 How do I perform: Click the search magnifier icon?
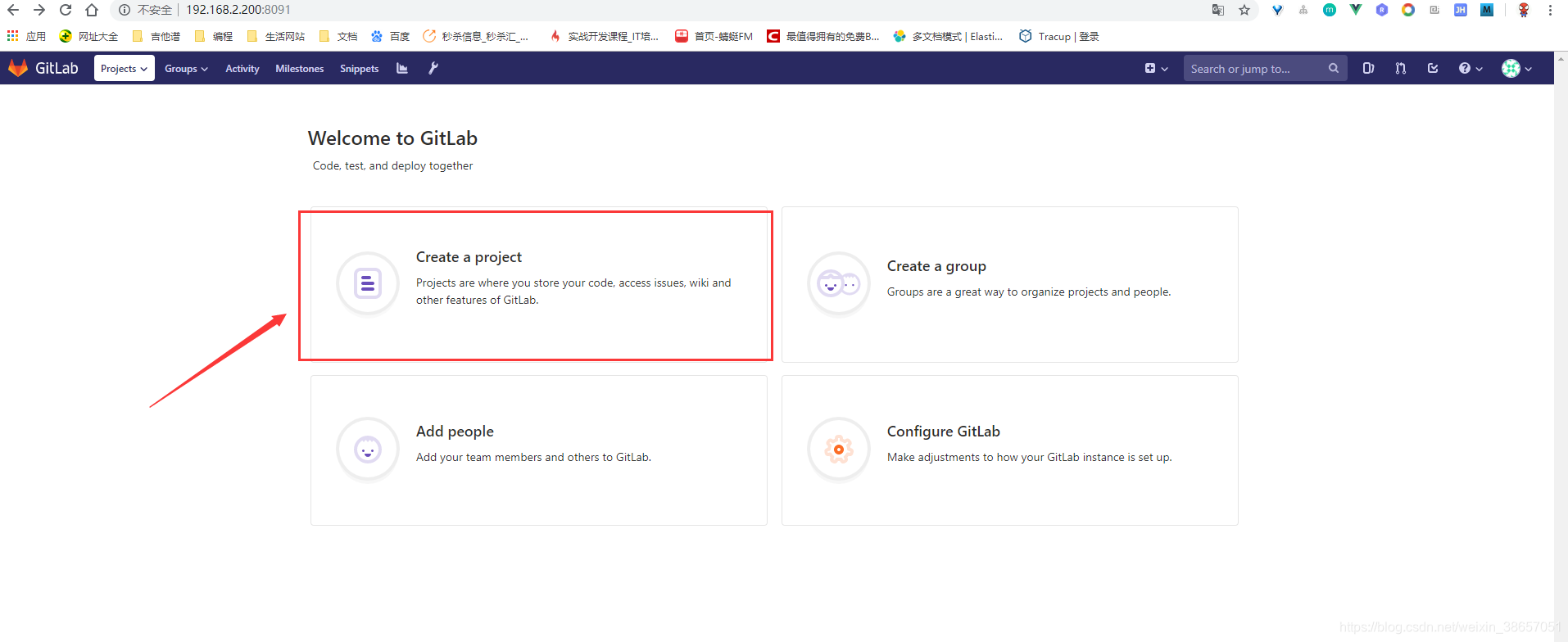pyautogui.click(x=1334, y=69)
